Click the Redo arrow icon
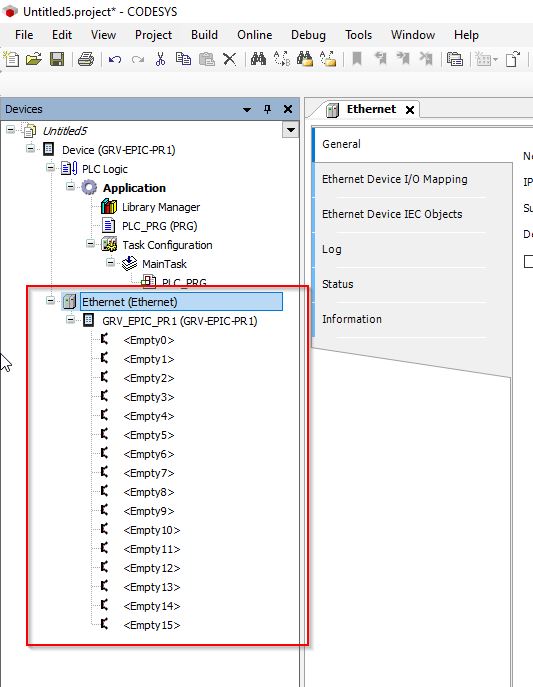Screen dimensions: 533x687 (138, 59)
